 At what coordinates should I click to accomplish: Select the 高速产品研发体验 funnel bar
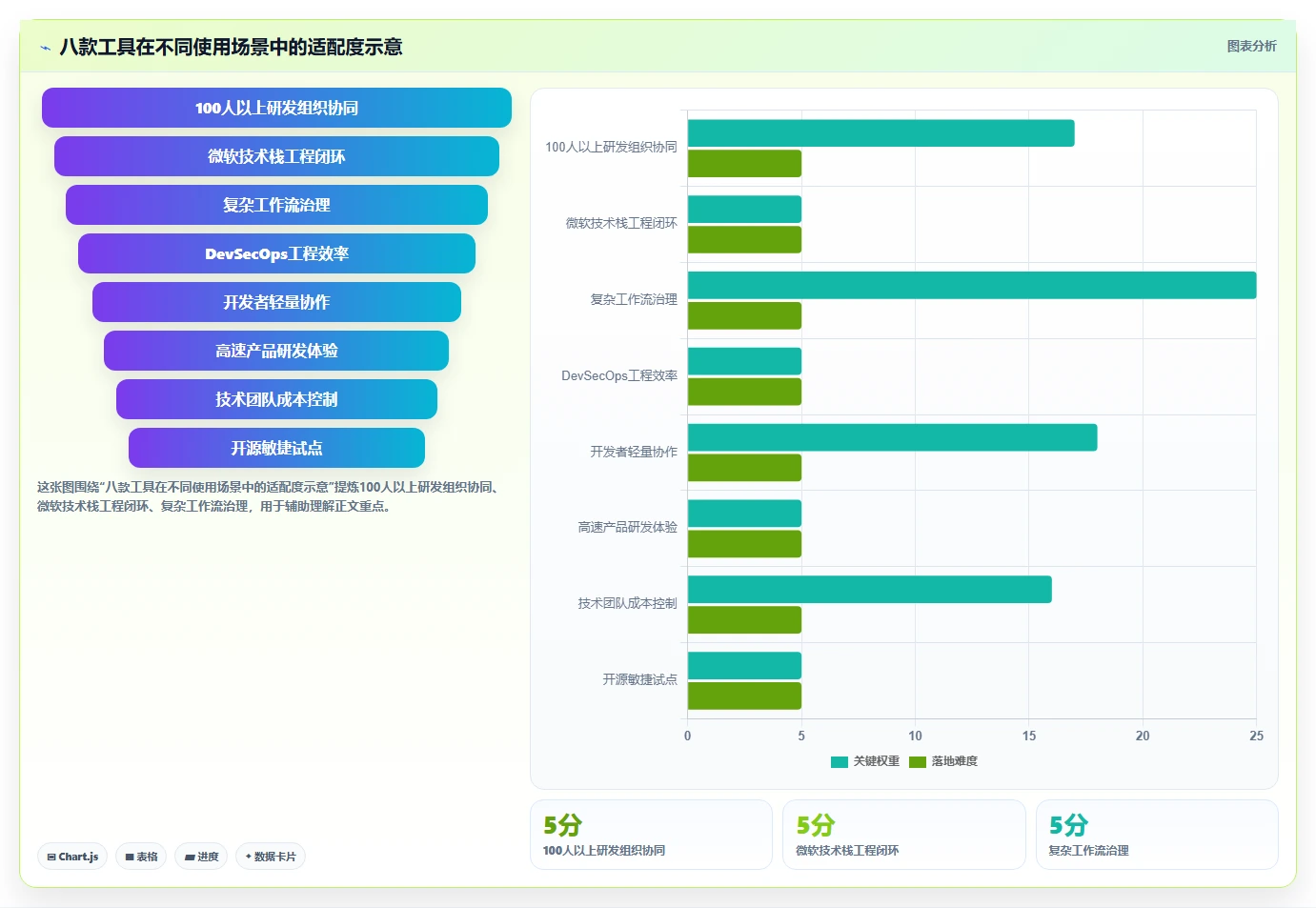276,351
